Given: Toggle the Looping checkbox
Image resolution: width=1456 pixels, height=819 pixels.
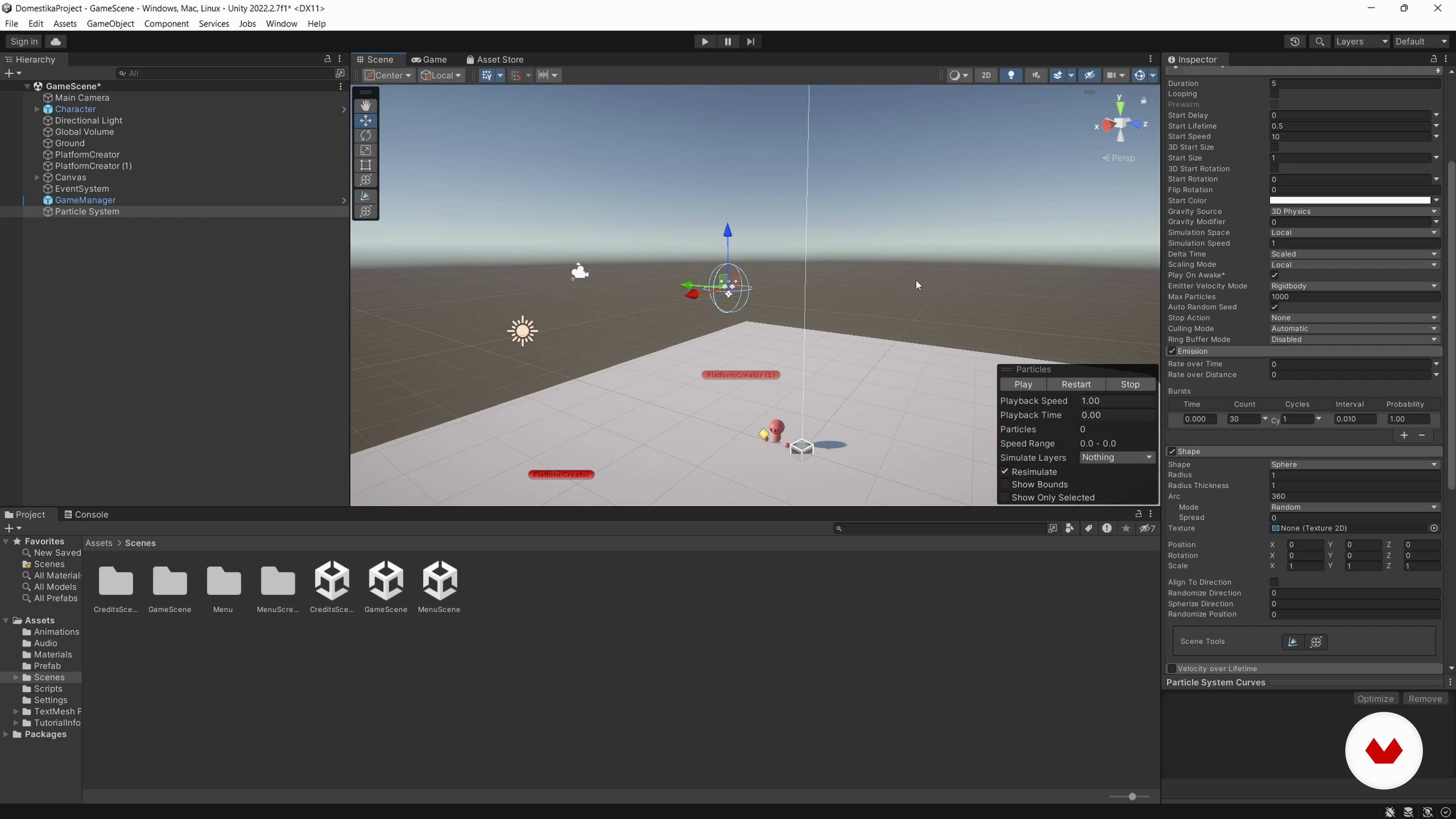Looking at the screenshot, I should click(1274, 94).
